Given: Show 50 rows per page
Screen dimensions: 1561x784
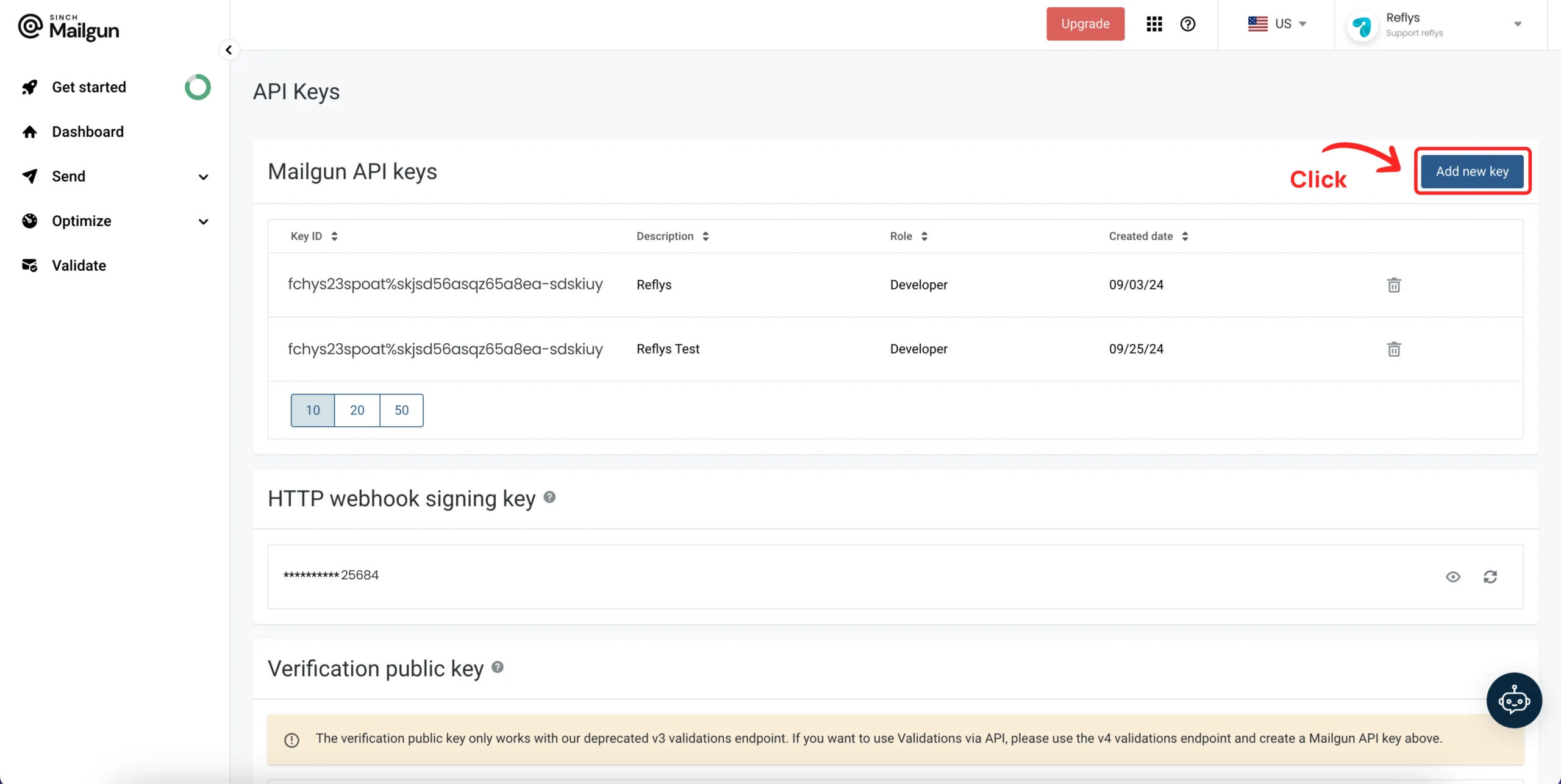Looking at the screenshot, I should (401, 410).
